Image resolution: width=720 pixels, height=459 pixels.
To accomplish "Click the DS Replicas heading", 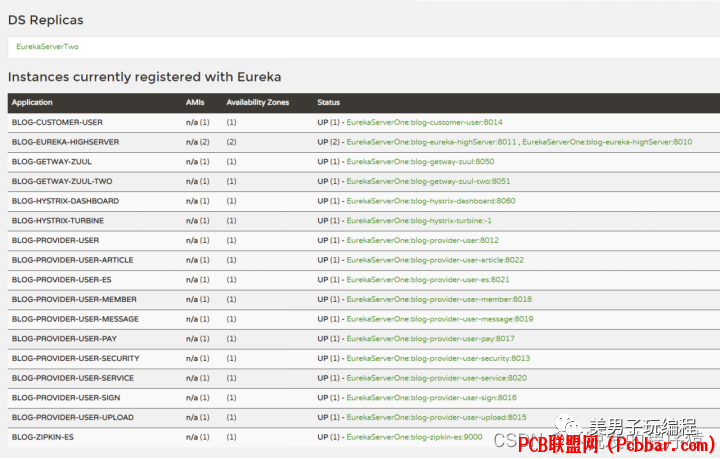I will (x=45, y=20).
